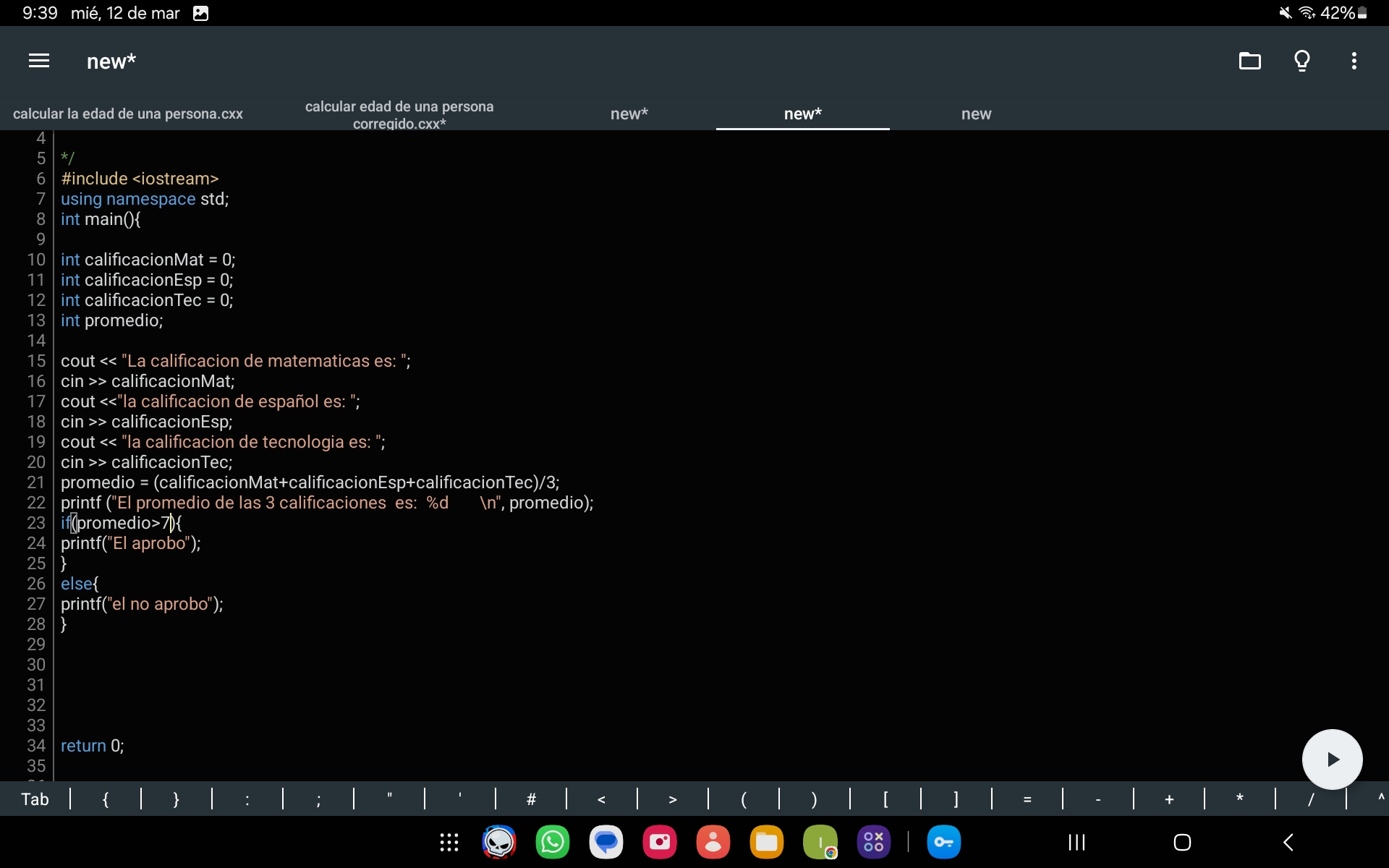
Task: Run the code with play button
Action: (x=1332, y=759)
